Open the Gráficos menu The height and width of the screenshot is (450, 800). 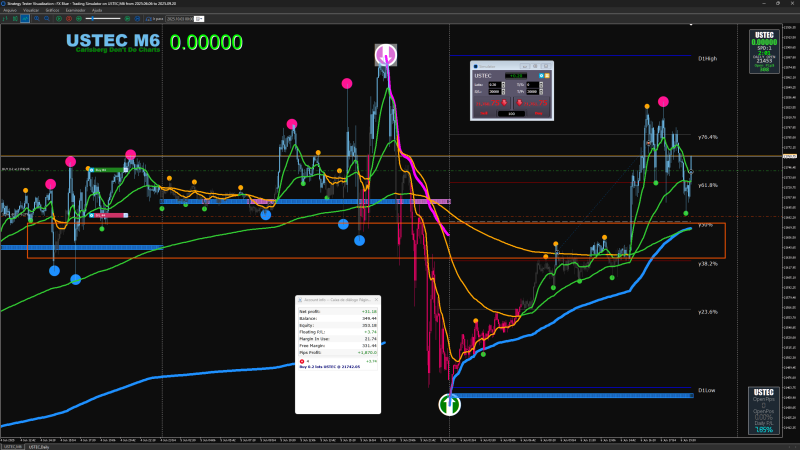click(52, 10)
